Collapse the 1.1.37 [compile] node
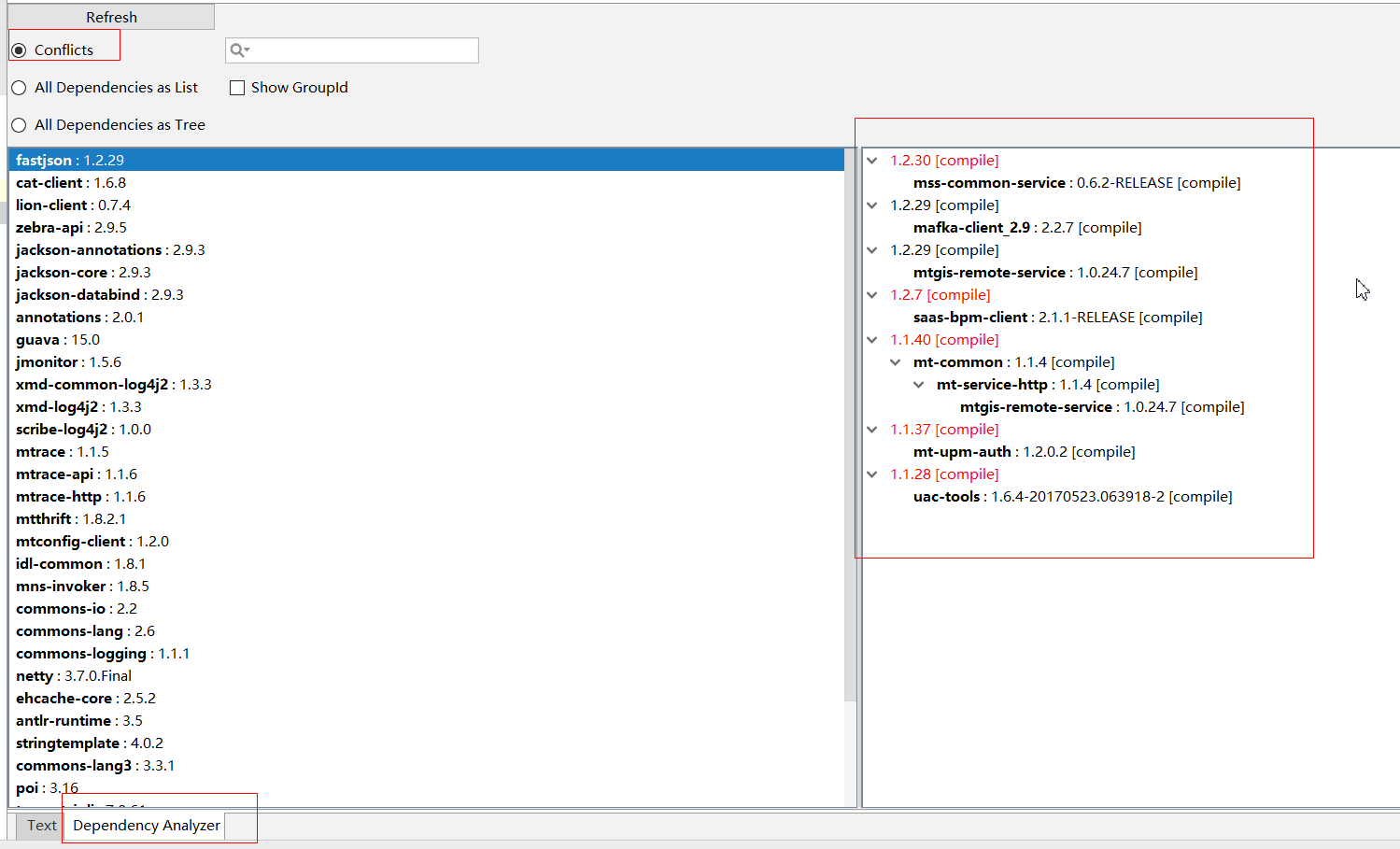The width and height of the screenshot is (1400, 849). tap(872, 430)
